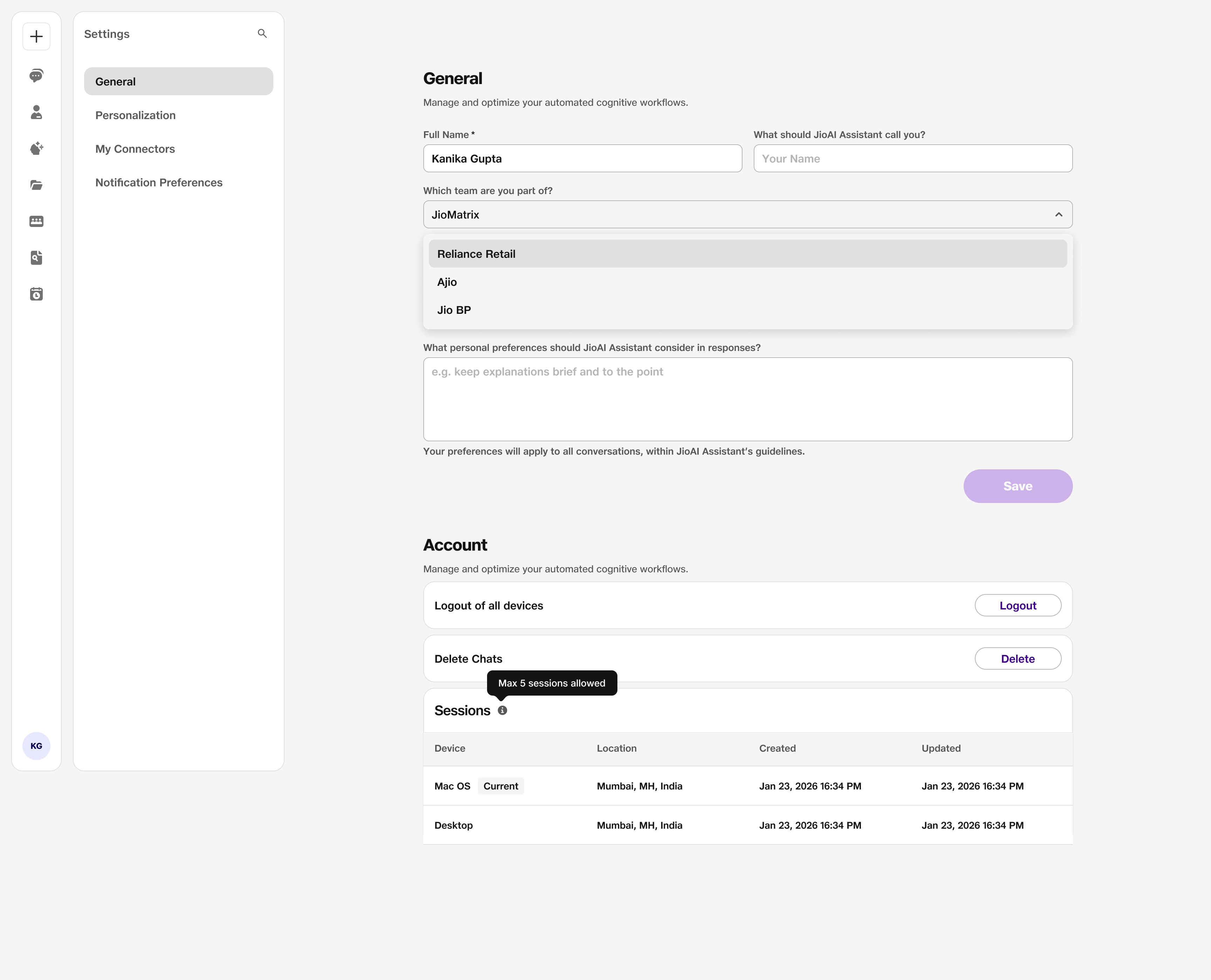Choose Ajio from the team list

[x=748, y=282]
